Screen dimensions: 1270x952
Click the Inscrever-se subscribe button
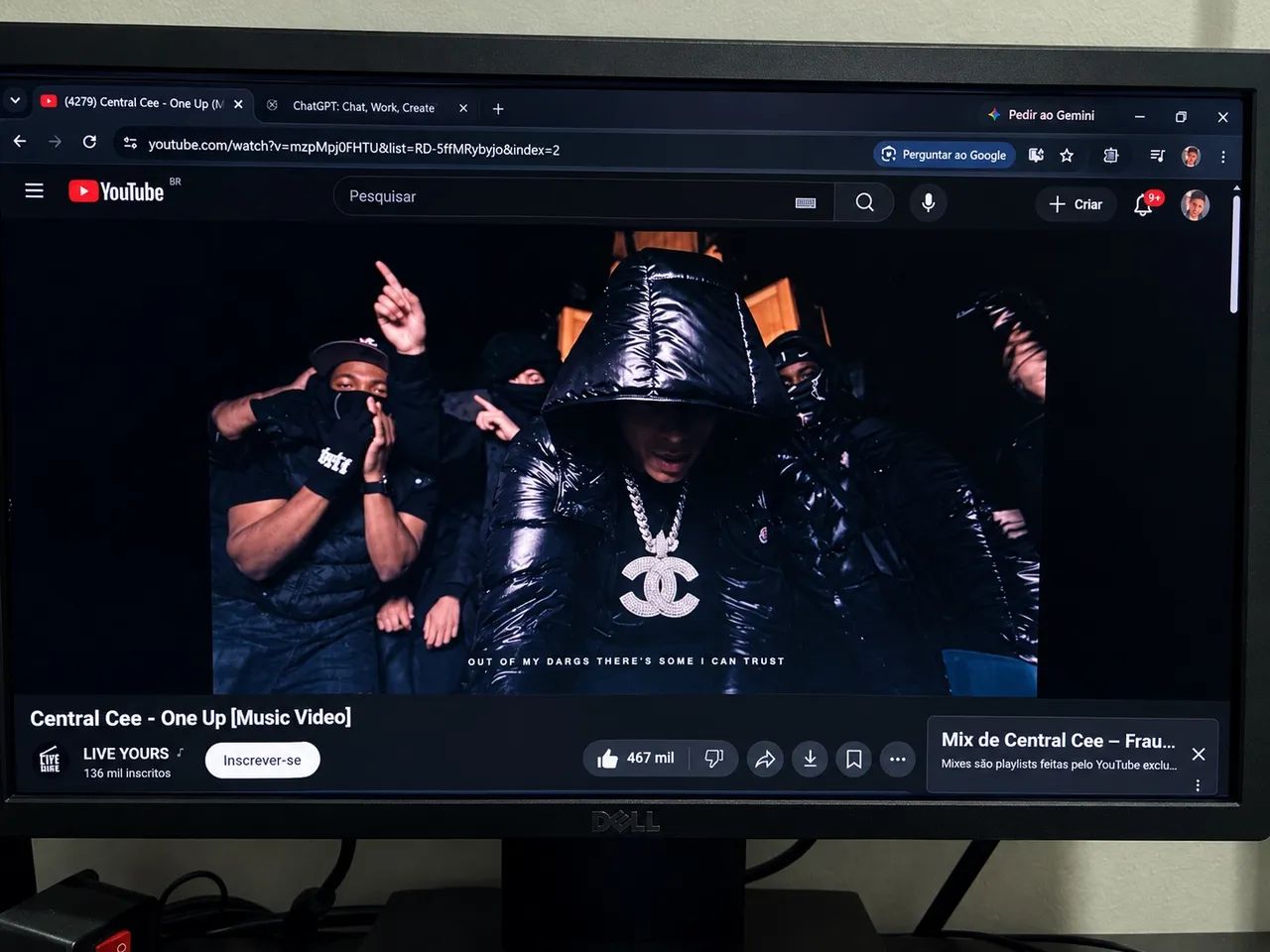point(262,760)
